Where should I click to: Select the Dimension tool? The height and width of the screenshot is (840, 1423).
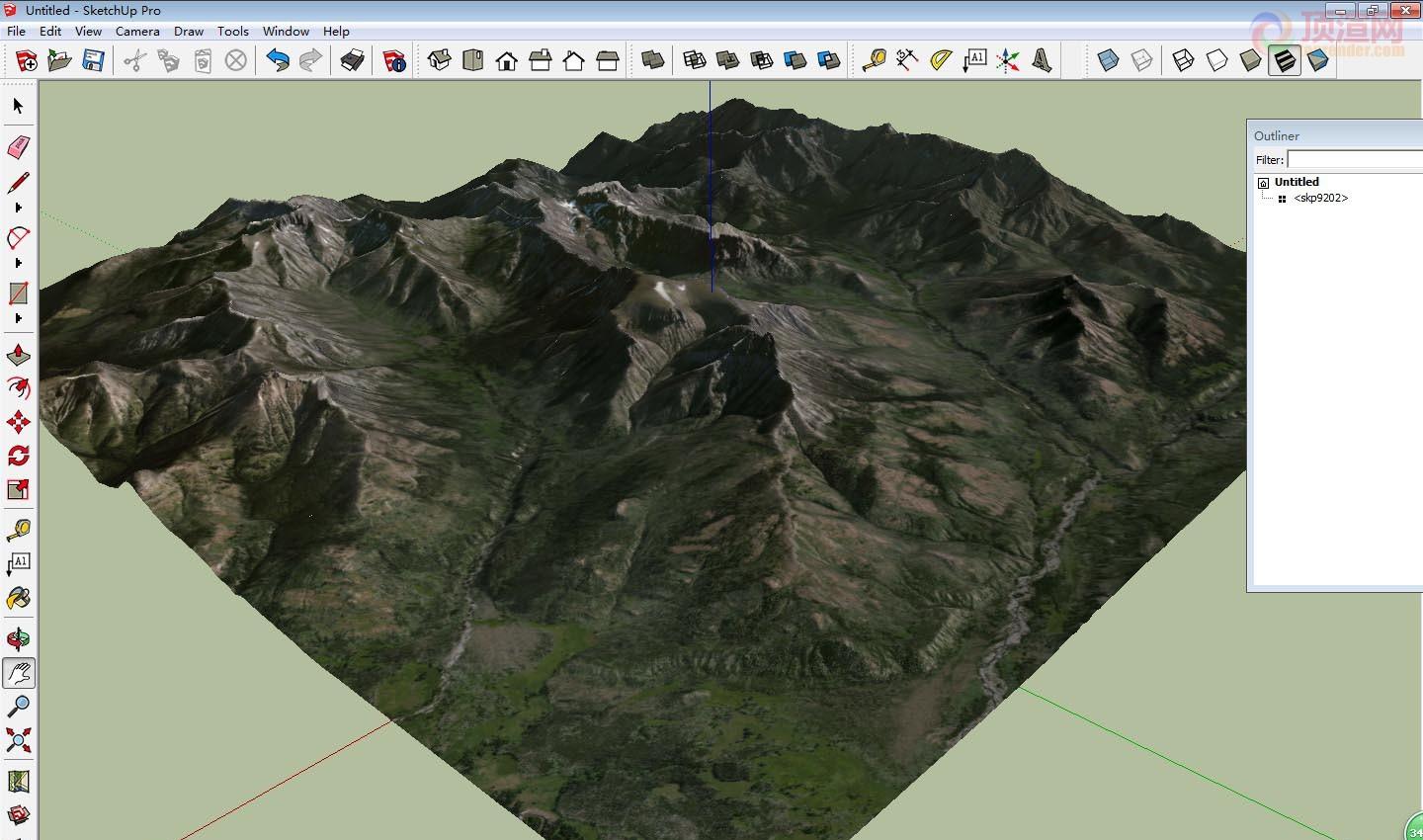(x=907, y=61)
